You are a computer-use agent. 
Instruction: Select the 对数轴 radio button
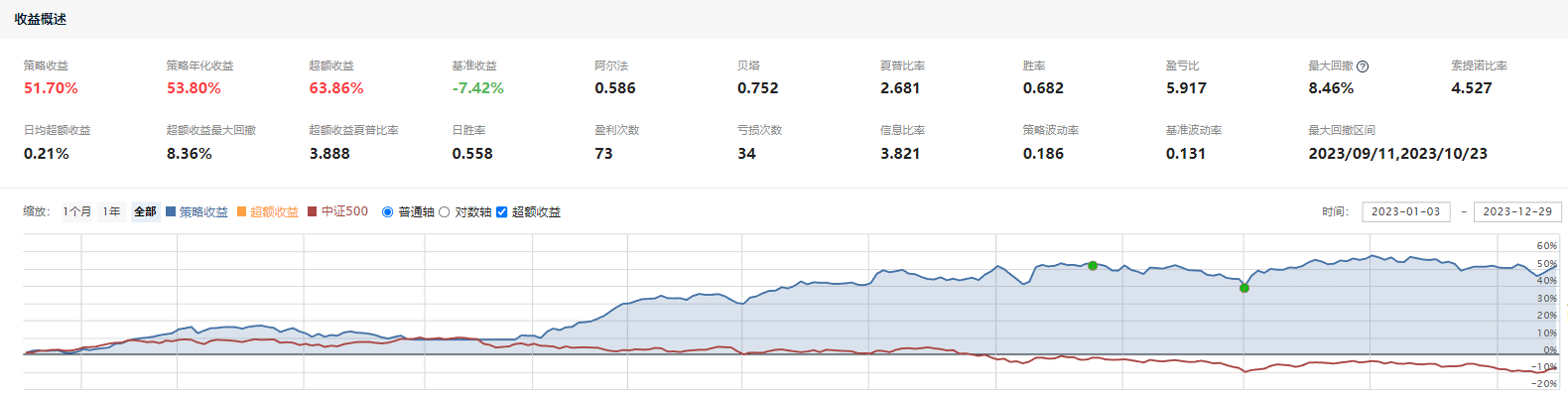[x=445, y=212]
